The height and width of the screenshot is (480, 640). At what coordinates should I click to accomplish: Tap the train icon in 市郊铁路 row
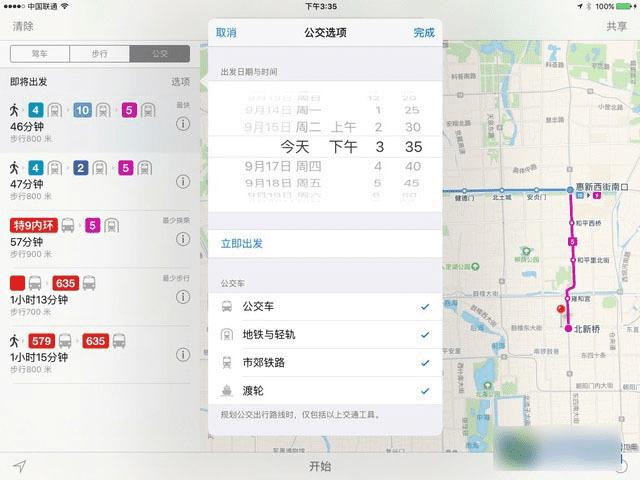point(227,362)
